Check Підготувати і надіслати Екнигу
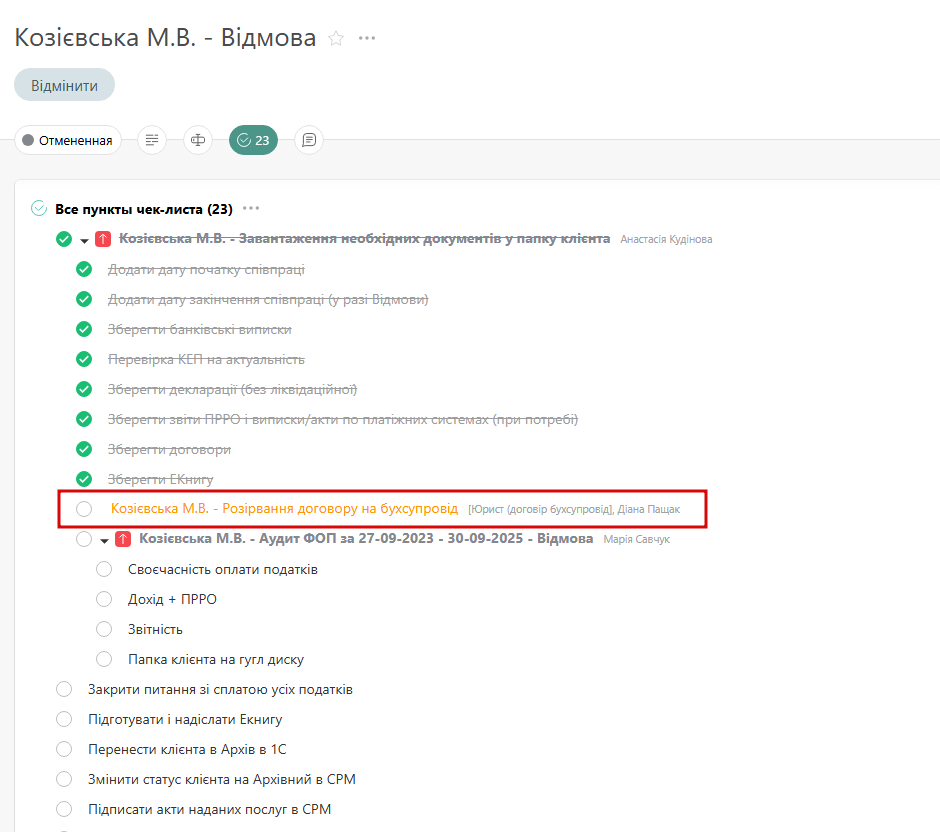 [64, 719]
